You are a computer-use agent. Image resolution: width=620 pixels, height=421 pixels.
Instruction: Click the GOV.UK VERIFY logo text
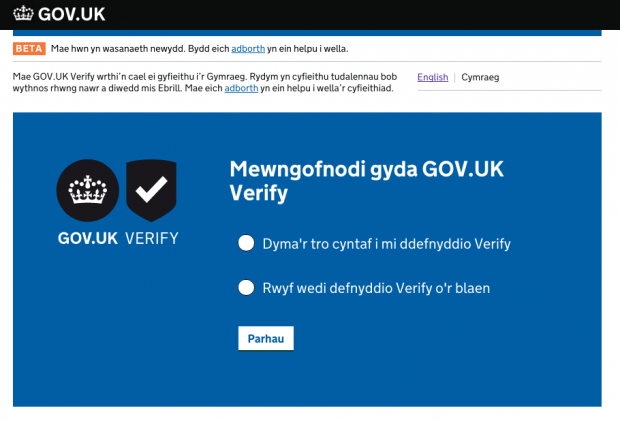[118, 238]
